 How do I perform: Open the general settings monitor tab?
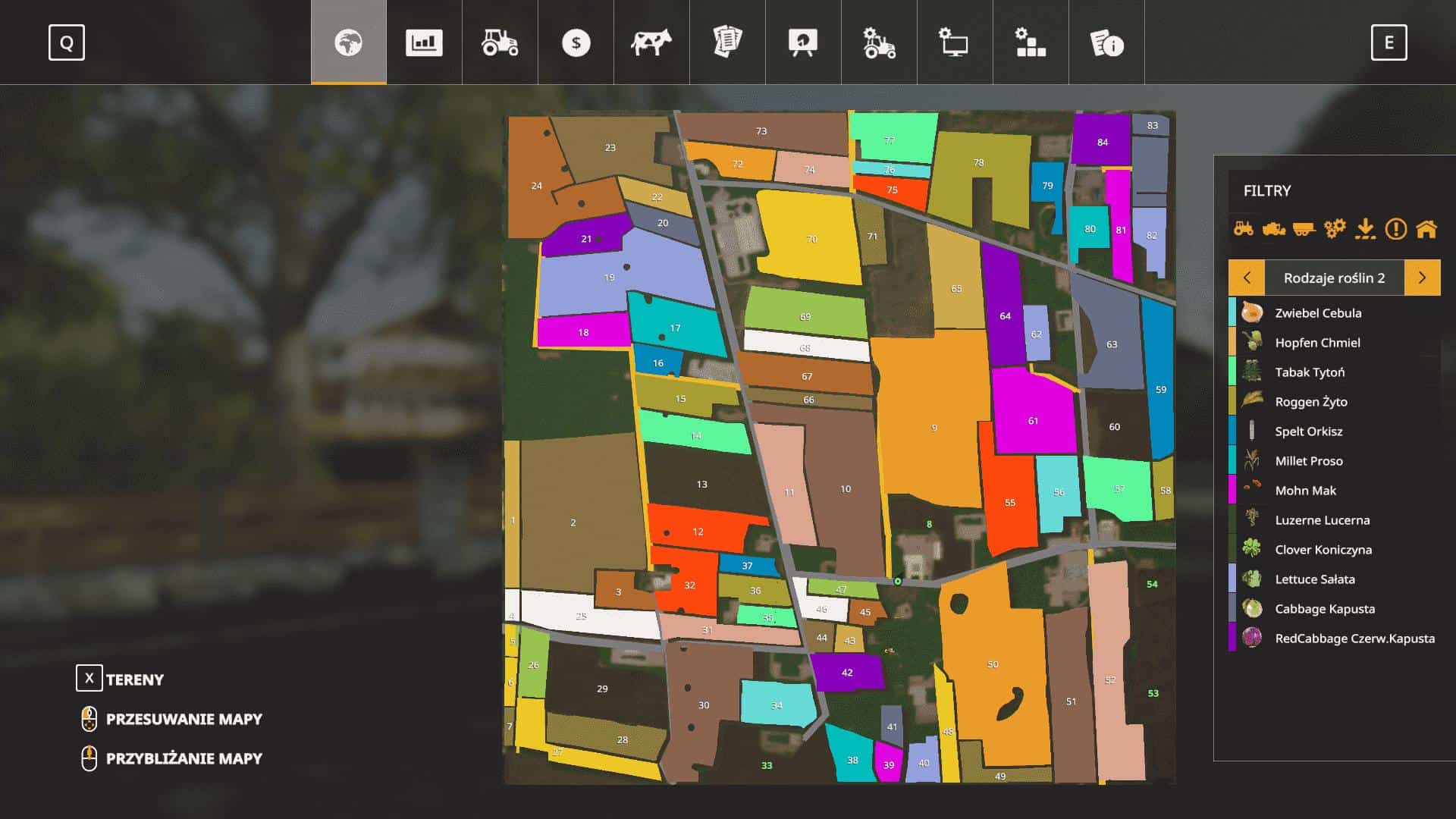pyautogui.click(x=955, y=42)
